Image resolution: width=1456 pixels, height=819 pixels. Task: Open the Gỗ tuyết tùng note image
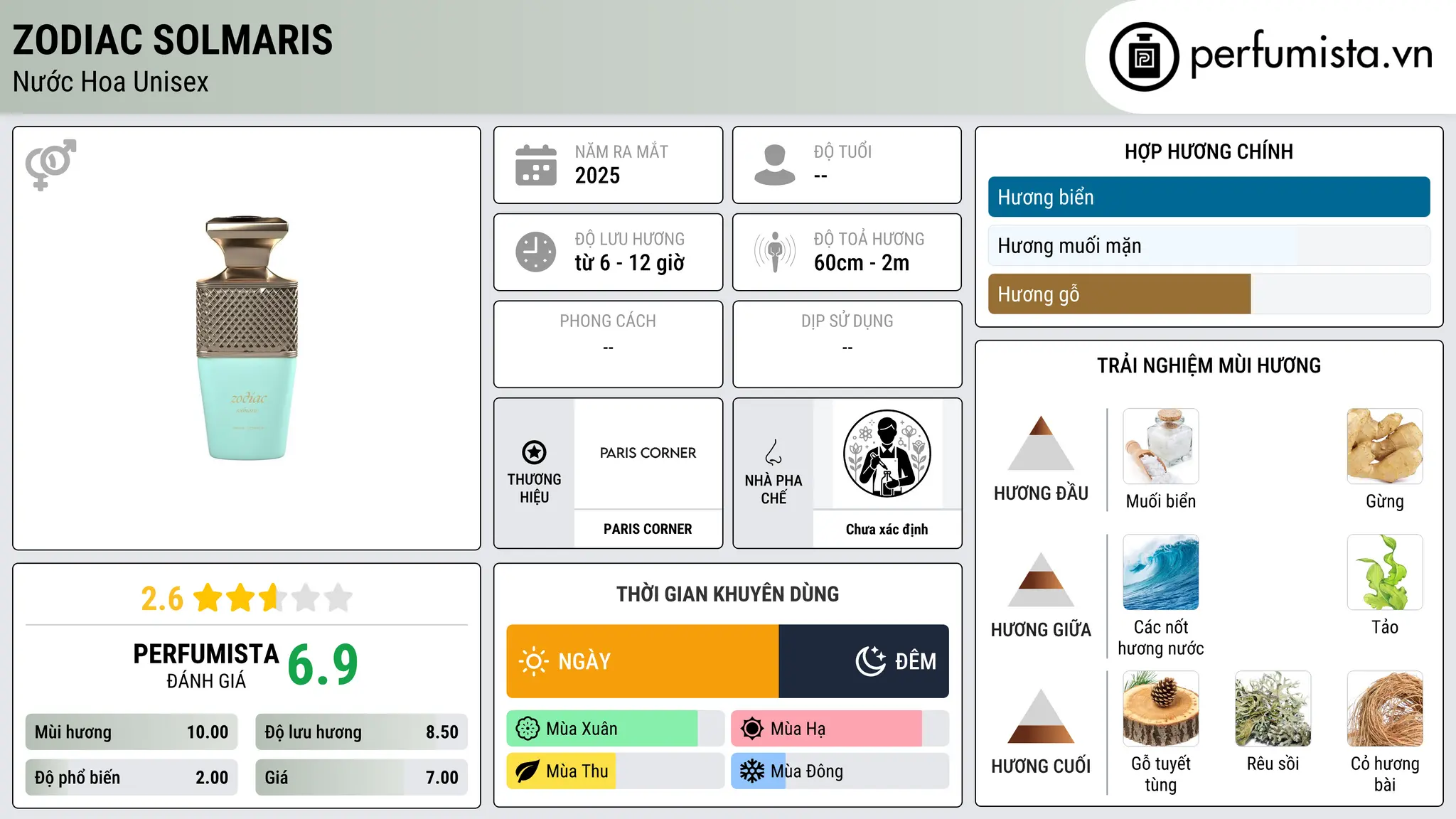[1161, 709]
